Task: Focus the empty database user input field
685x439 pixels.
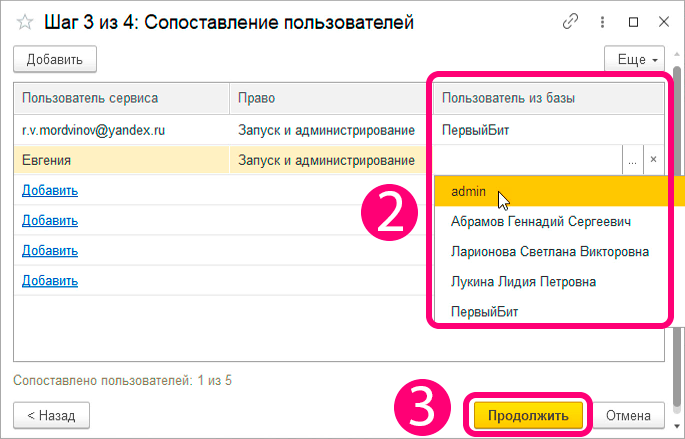Action: tap(528, 160)
